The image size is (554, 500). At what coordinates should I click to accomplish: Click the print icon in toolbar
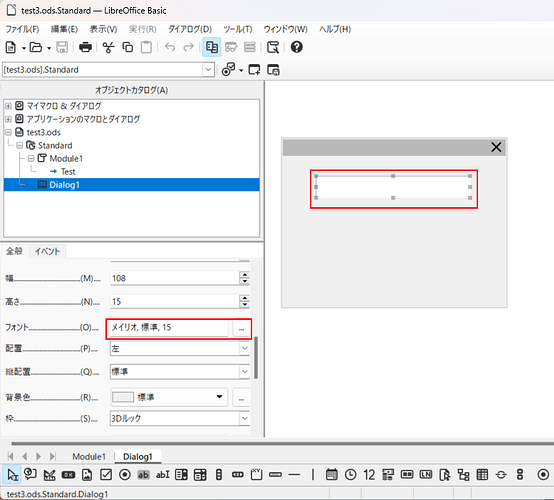click(x=85, y=47)
